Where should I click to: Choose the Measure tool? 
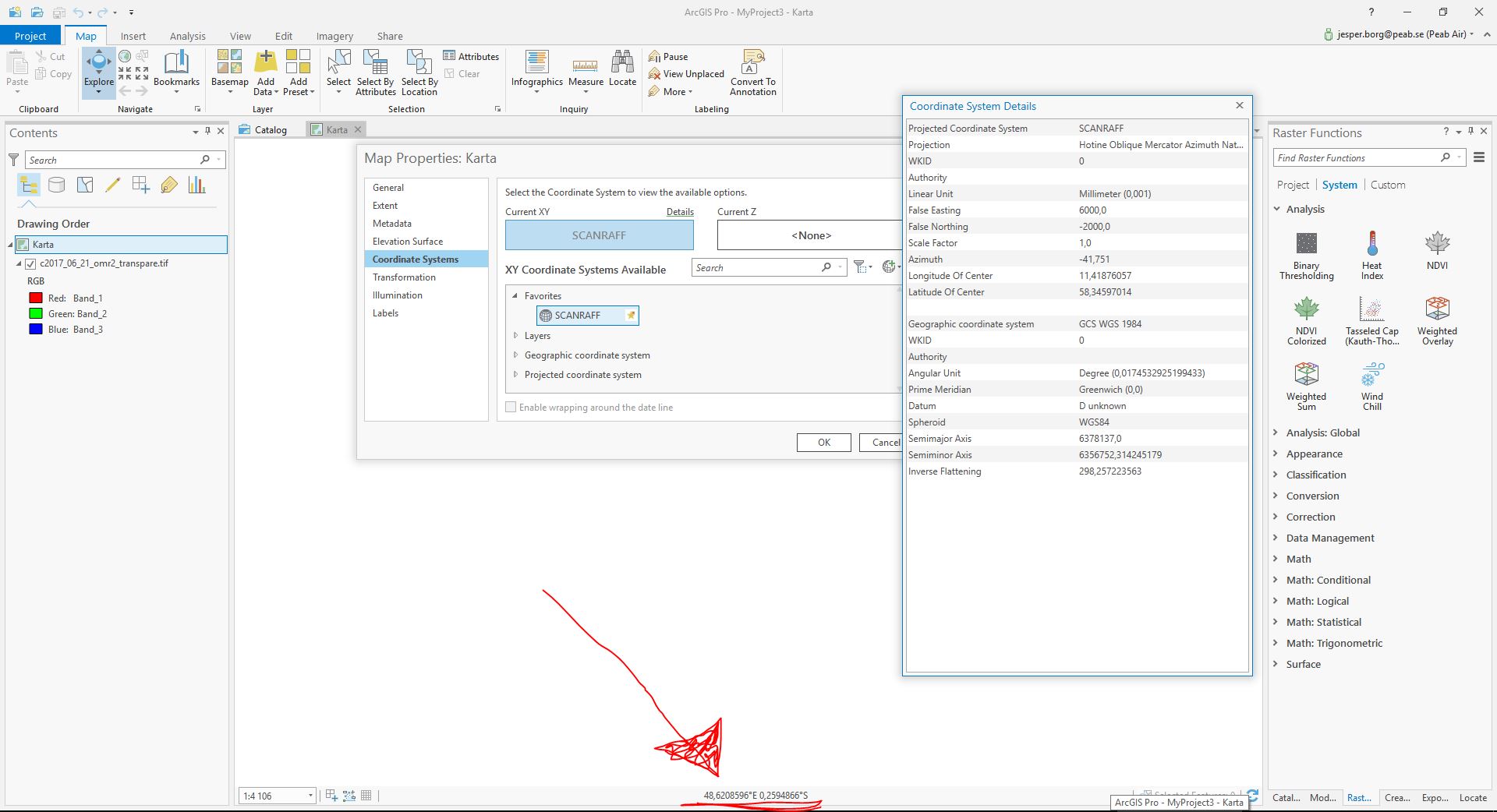(586, 72)
